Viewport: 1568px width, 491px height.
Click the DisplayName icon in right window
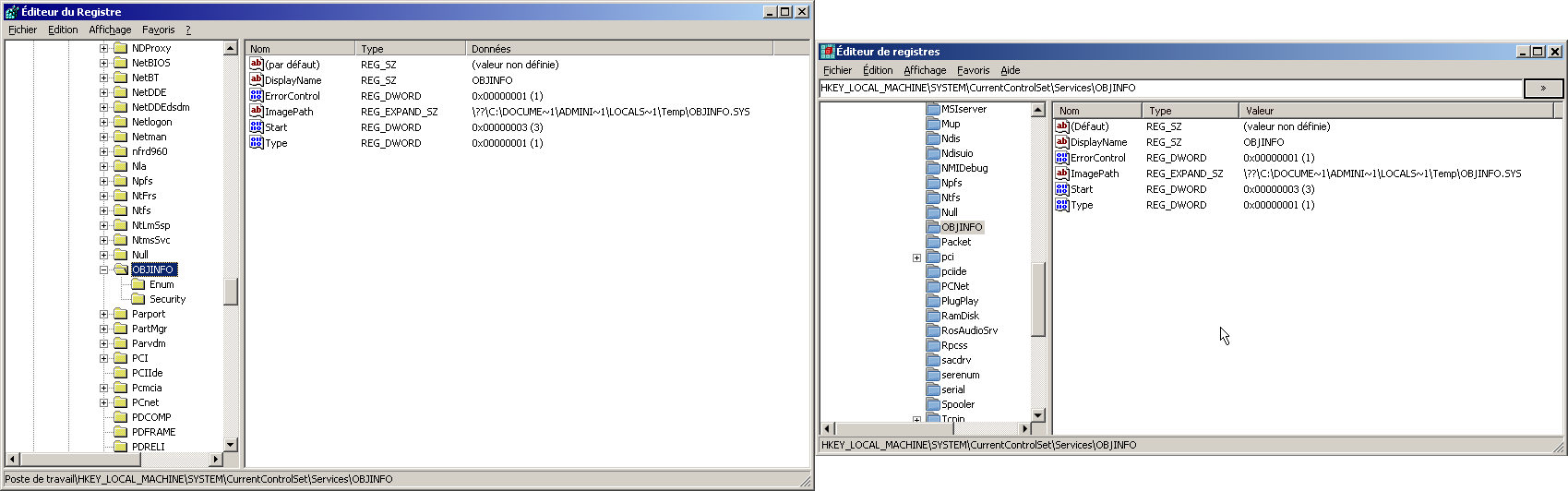(1062, 142)
